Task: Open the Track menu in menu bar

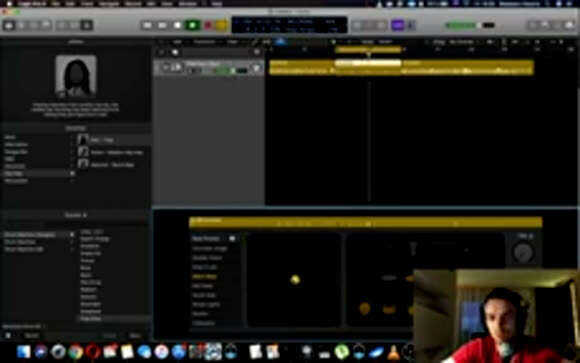Action: pyautogui.click(x=87, y=4)
